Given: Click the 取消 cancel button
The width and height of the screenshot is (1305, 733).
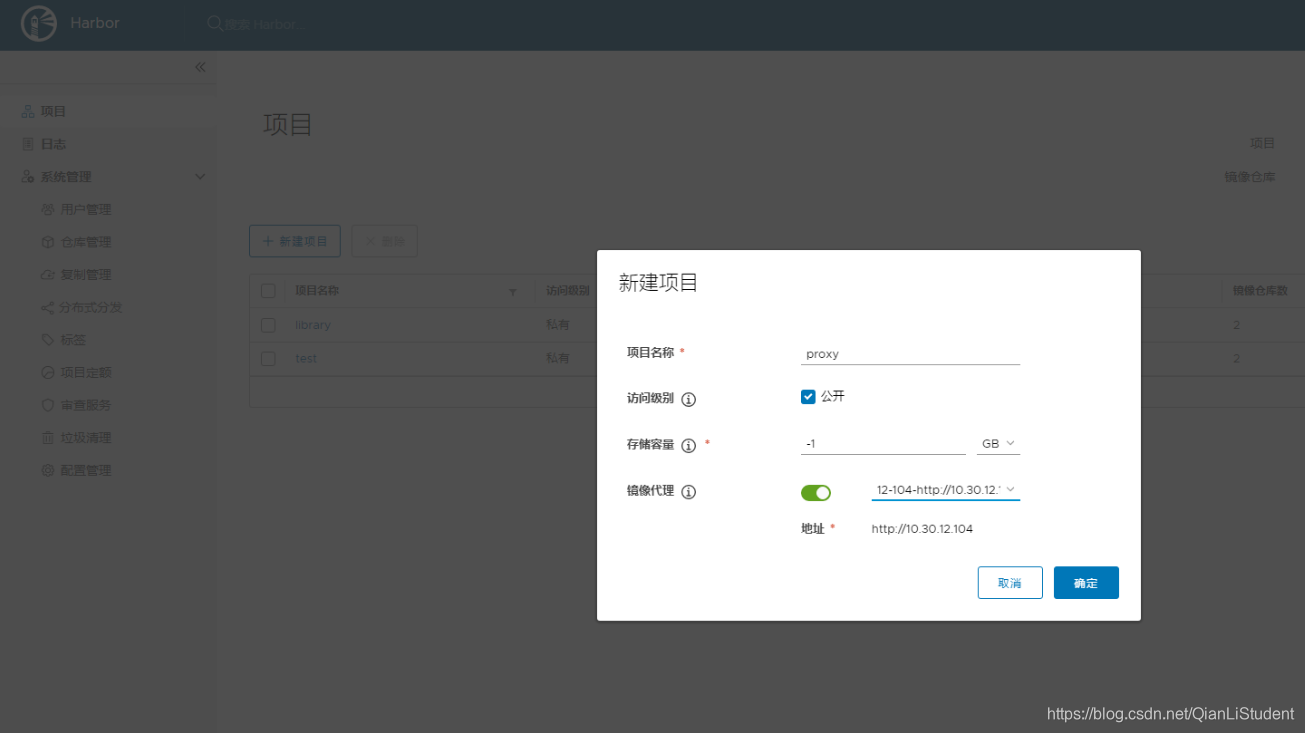Looking at the screenshot, I should [x=1010, y=583].
